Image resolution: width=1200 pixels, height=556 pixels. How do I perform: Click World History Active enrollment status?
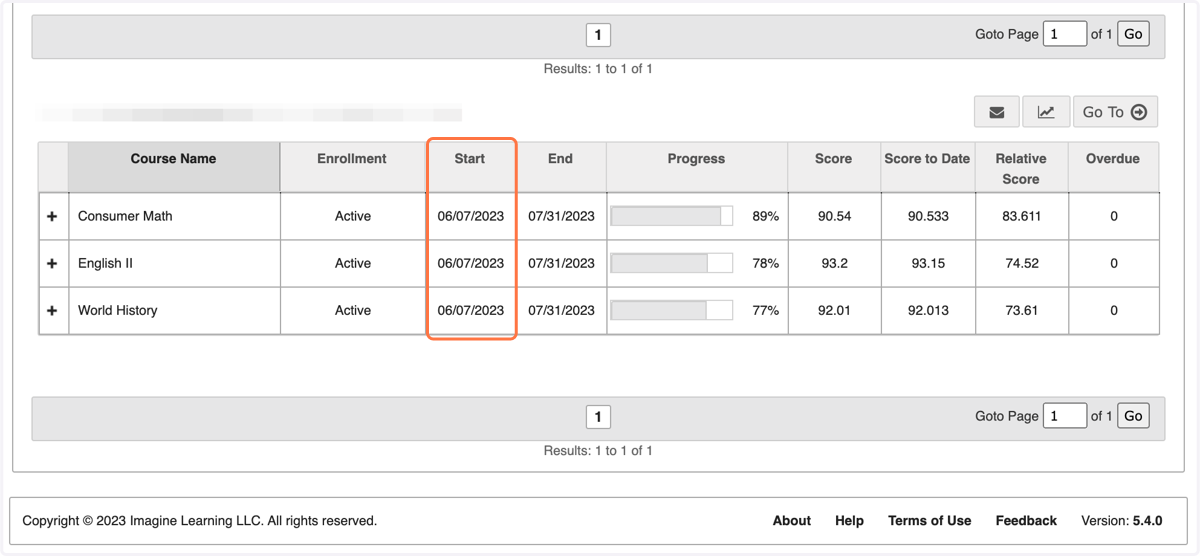click(353, 310)
